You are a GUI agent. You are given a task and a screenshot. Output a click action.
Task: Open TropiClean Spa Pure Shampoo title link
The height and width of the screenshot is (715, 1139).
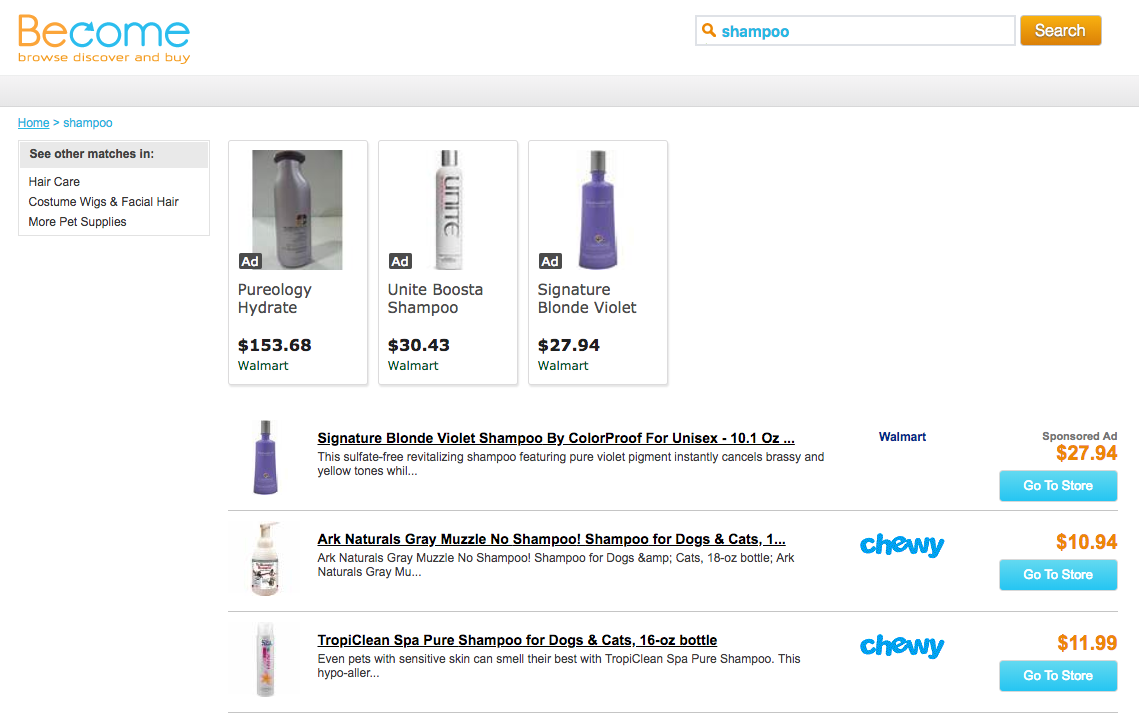(x=517, y=640)
